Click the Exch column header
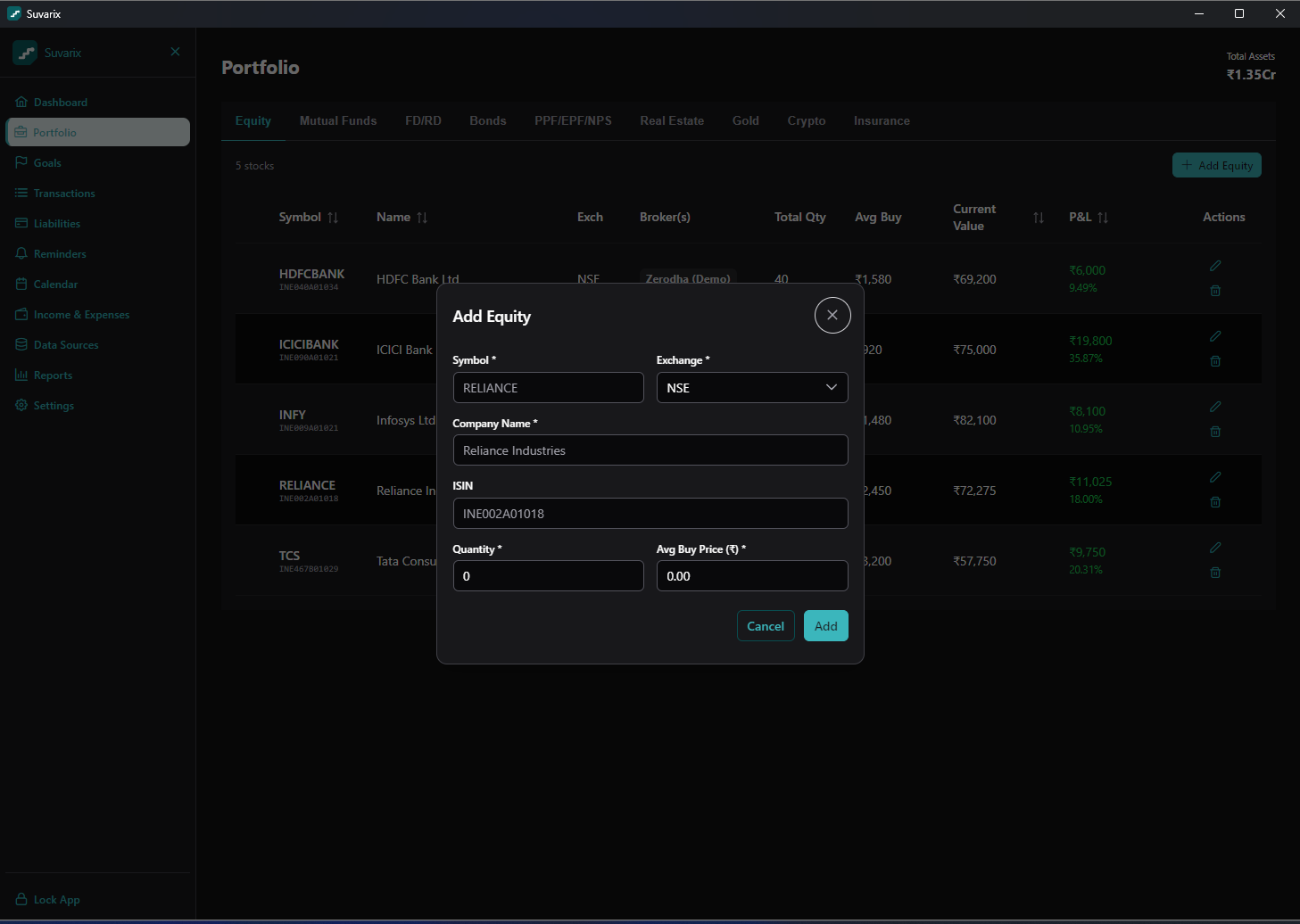 point(590,218)
